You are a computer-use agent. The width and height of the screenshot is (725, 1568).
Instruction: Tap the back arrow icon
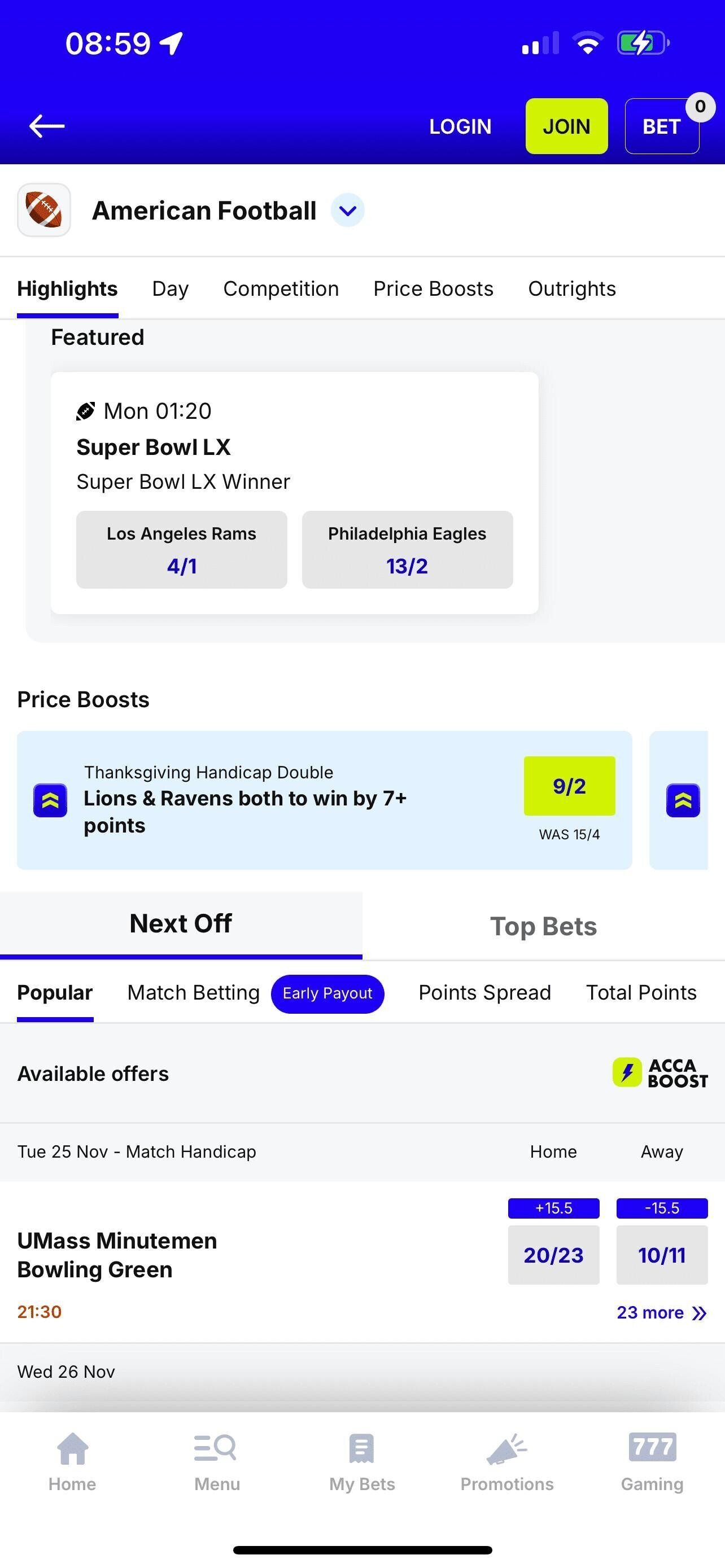tap(47, 126)
